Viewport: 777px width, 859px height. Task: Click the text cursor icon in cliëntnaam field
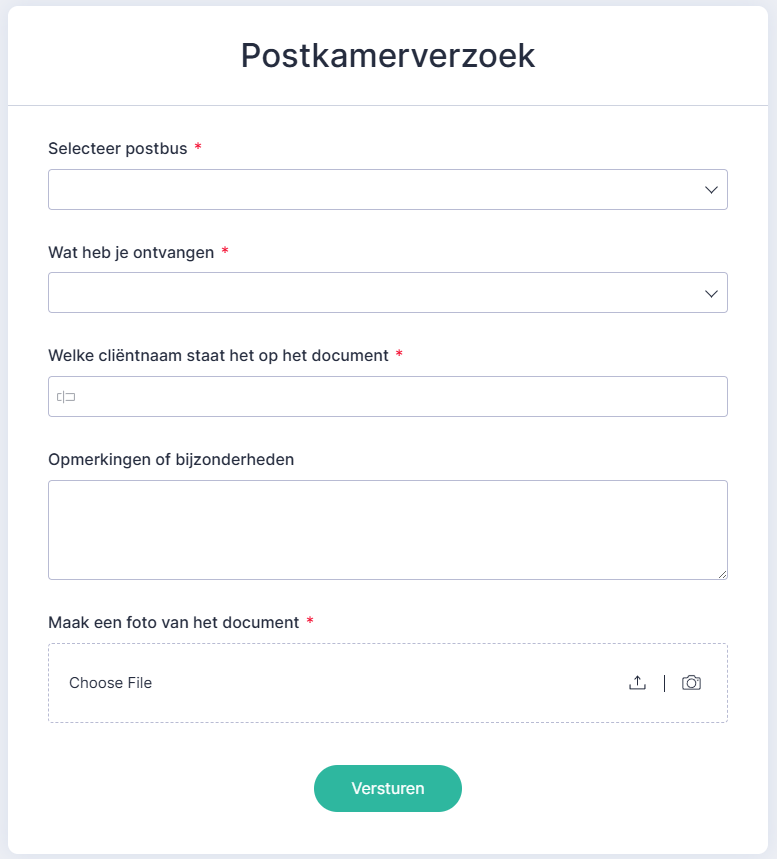coord(66,397)
